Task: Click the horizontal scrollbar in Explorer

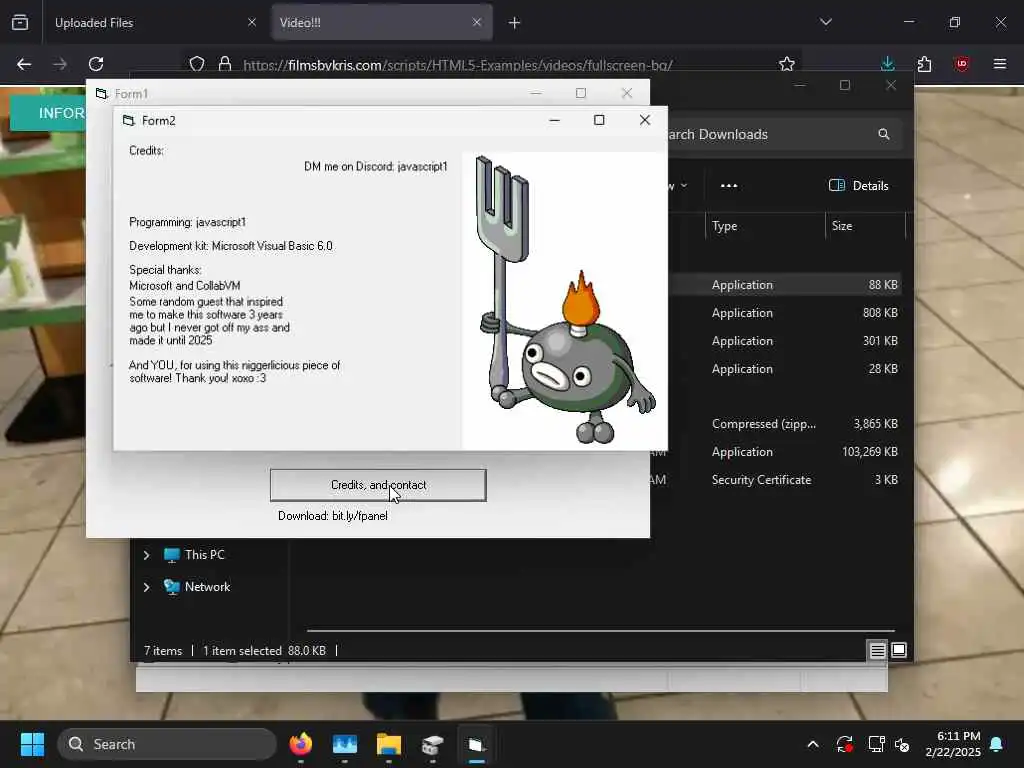Action: point(601,631)
